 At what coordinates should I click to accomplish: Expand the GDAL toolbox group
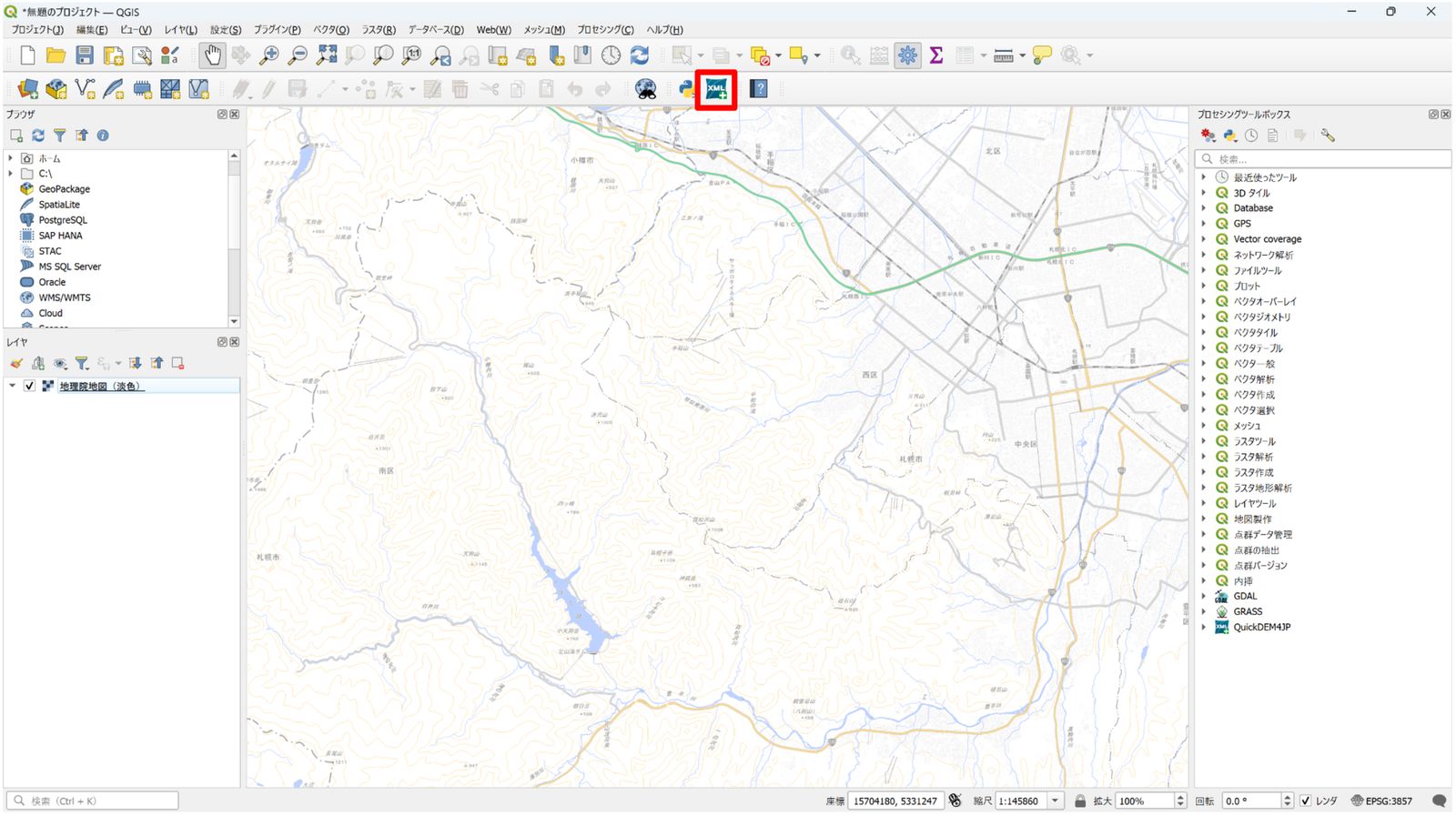(1203, 596)
